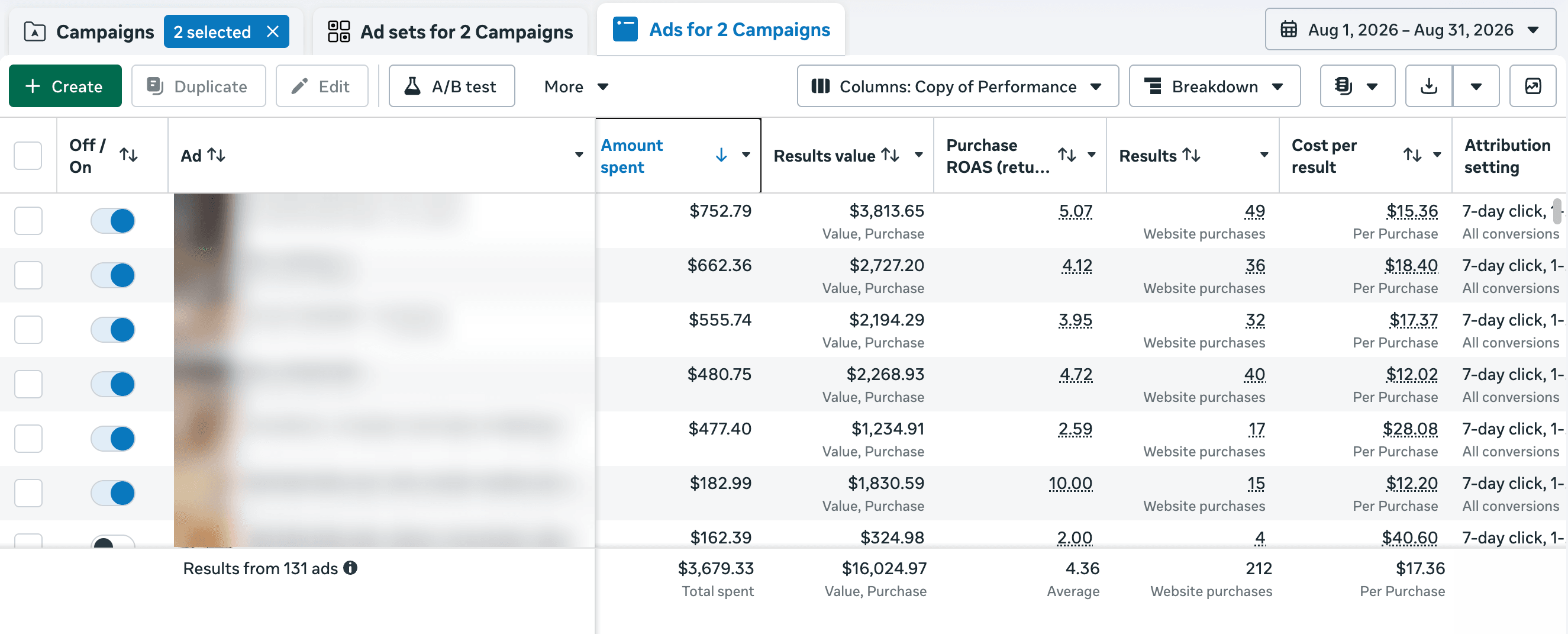The width and height of the screenshot is (1568, 634).
Task: Start an A/B test
Action: (x=451, y=86)
